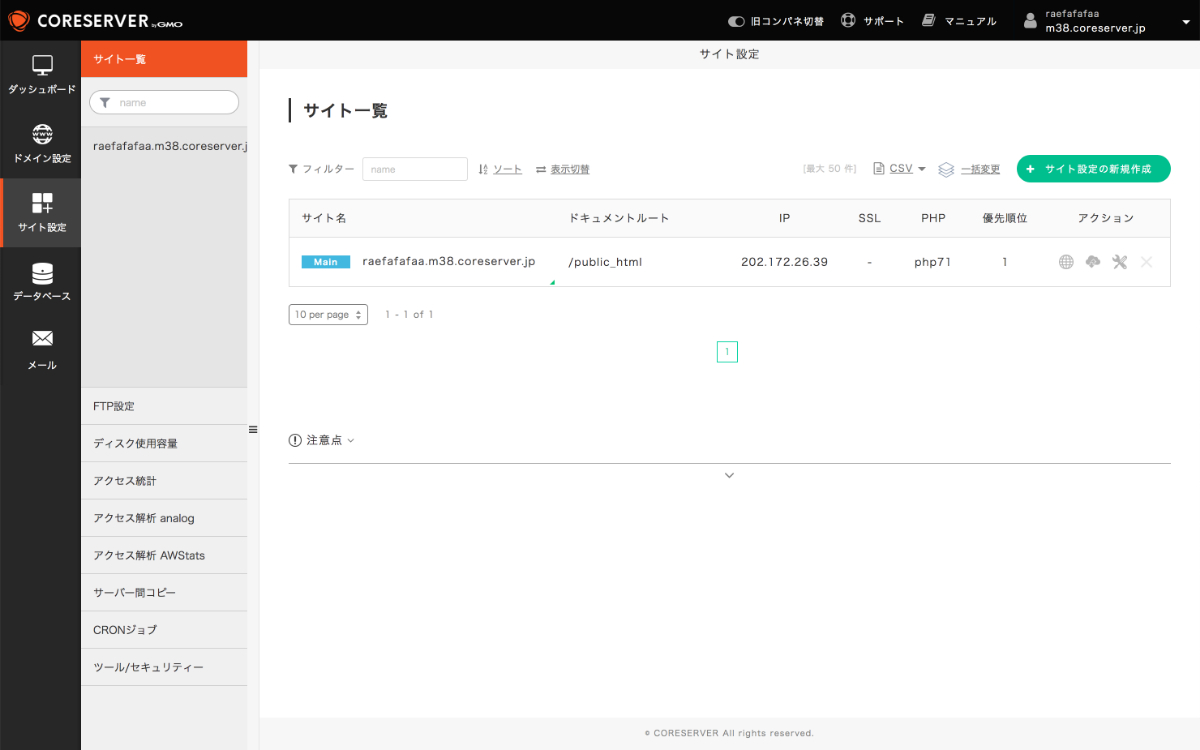Open the CSV export dropdown
1200x750 pixels.
coord(900,169)
